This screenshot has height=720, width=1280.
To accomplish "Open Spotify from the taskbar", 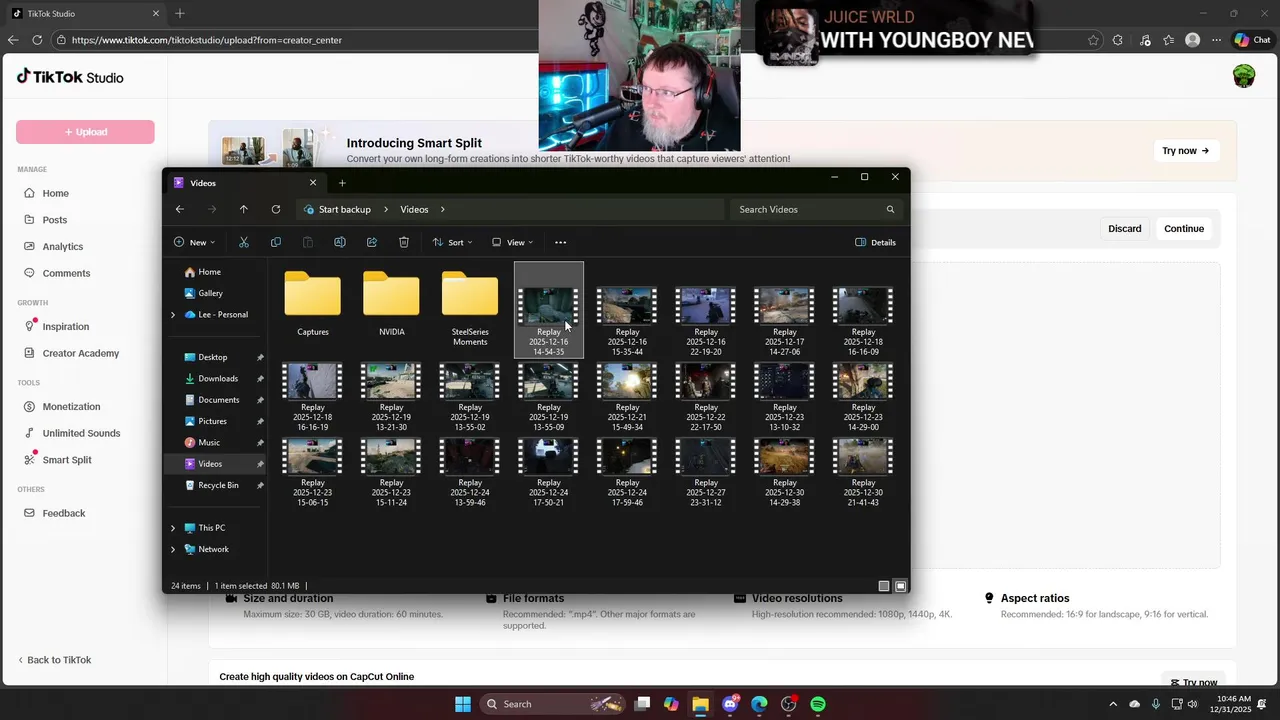I will pyautogui.click(x=818, y=704).
